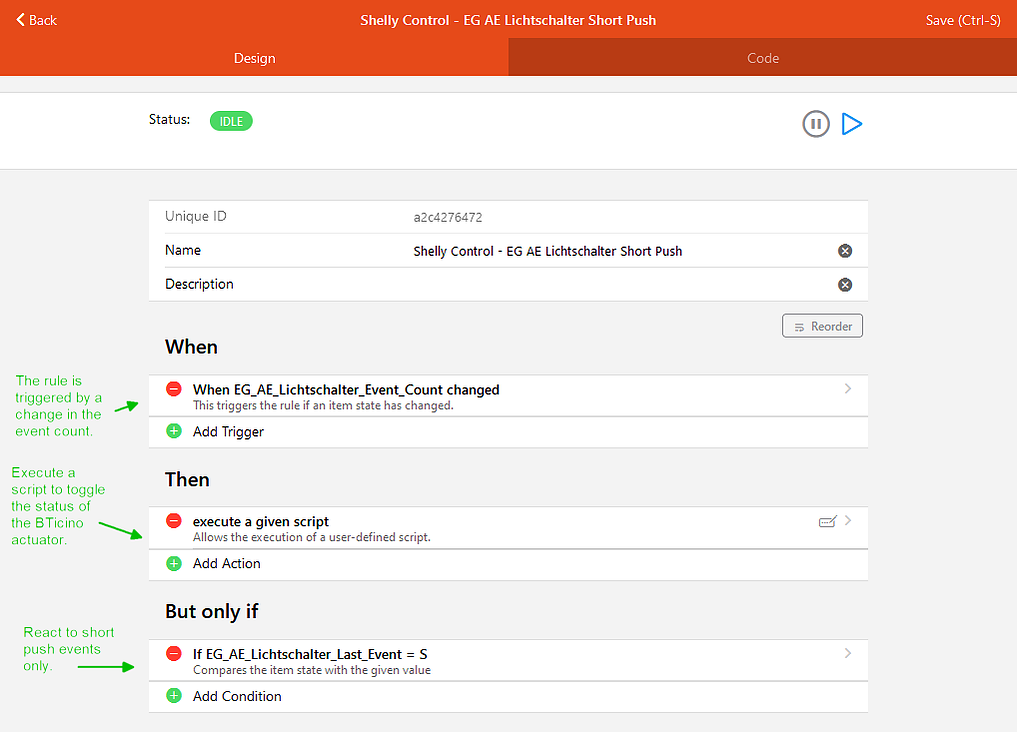This screenshot has width=1017, height=732.
Task: Click the empty Description input field
Action: [x=619, y=285]
